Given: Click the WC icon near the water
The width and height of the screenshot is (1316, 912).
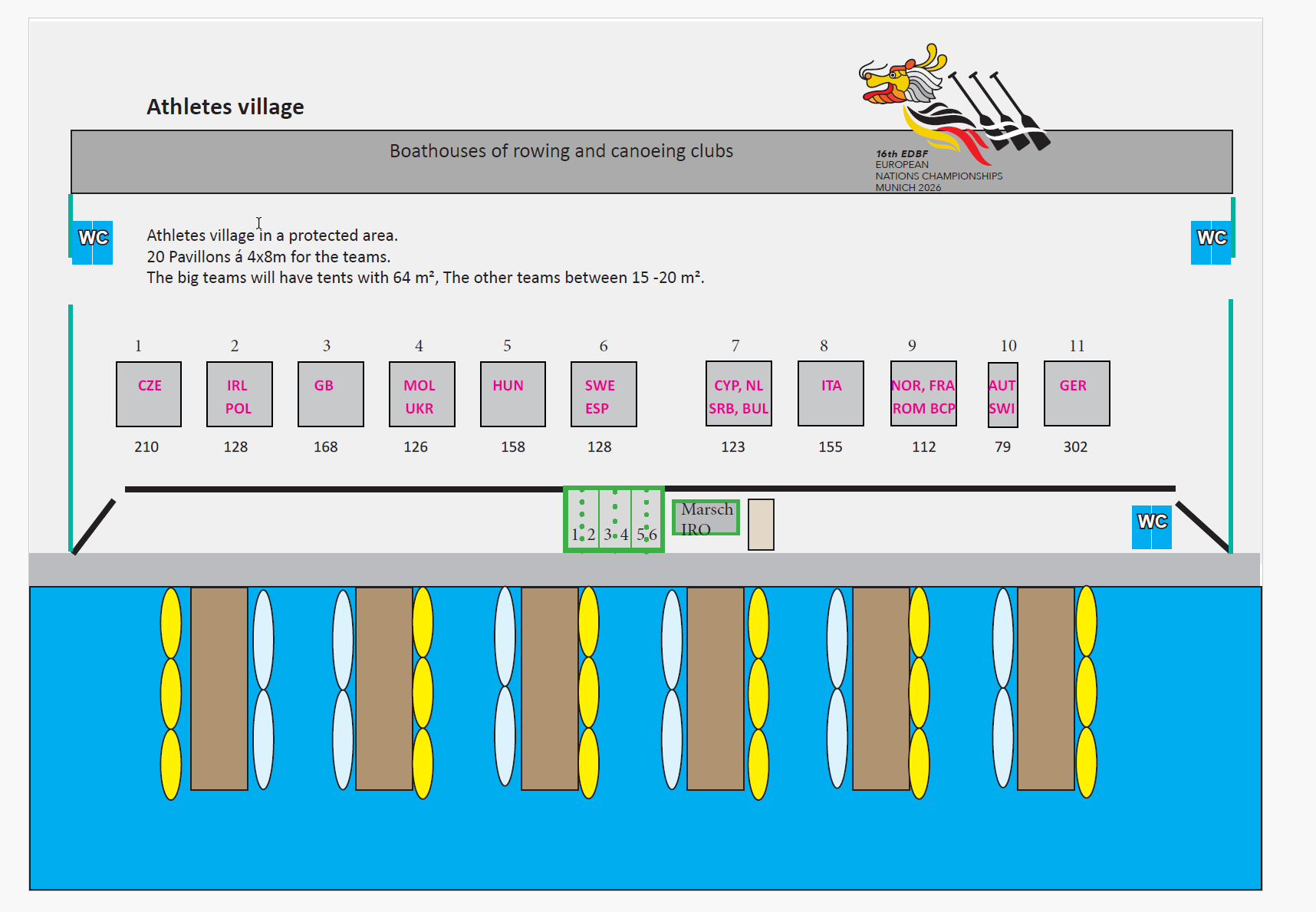Looking at the screenshot, I should pos(1152,527).
